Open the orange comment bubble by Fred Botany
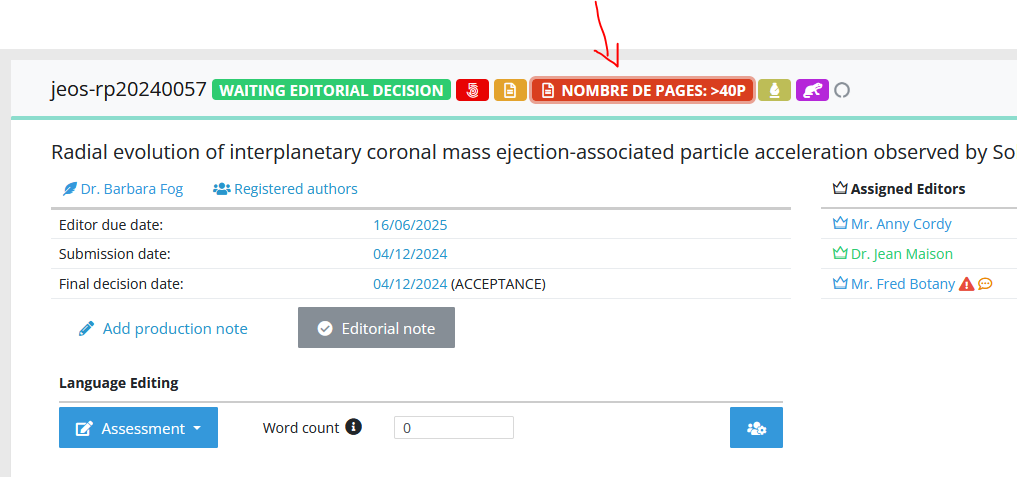The image size is (1017, 477). pyautogui.click(x=985, y=284)
